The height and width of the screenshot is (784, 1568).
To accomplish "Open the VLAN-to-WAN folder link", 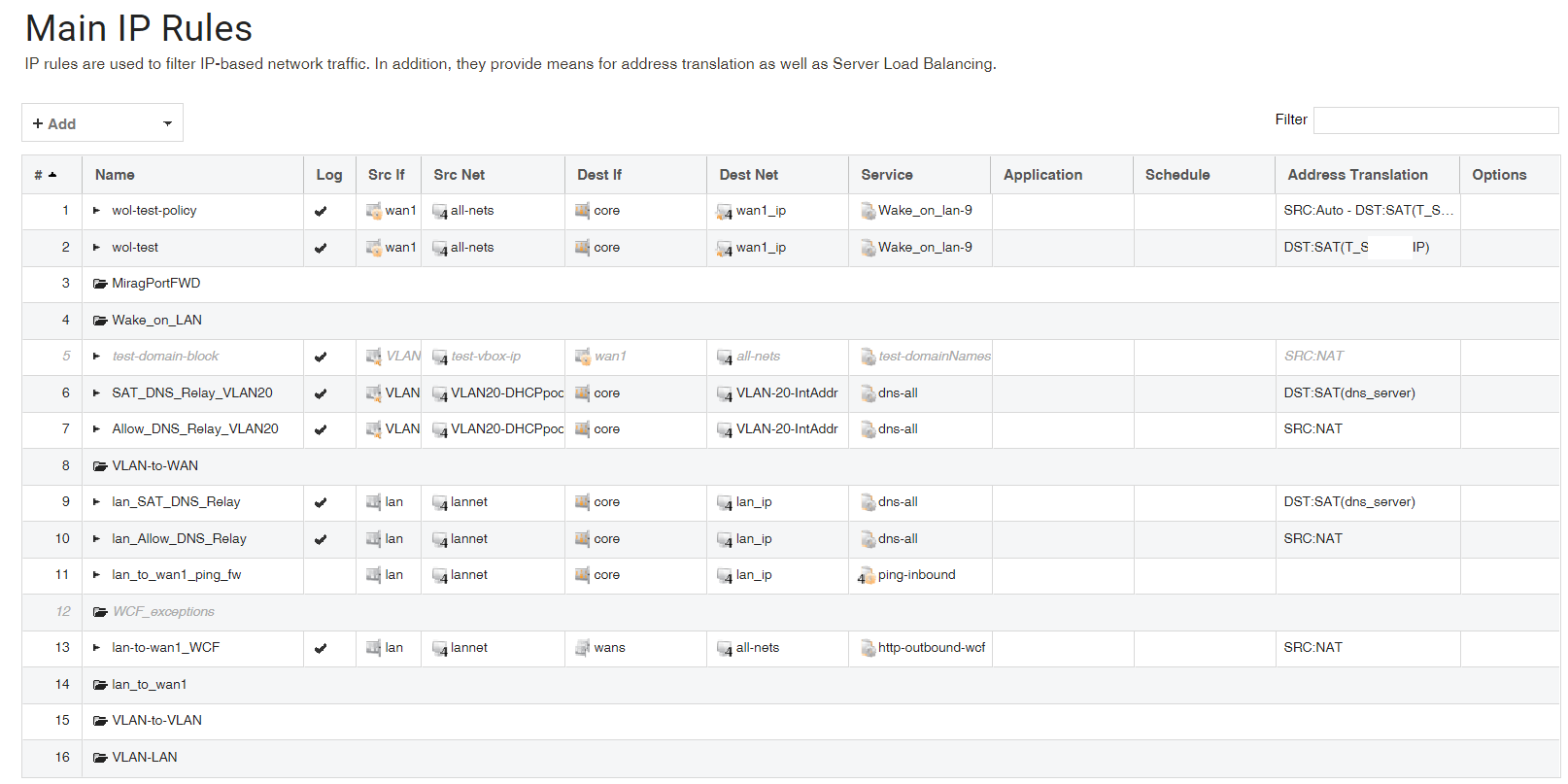I will pyautogui.click(x=154, y=466).
